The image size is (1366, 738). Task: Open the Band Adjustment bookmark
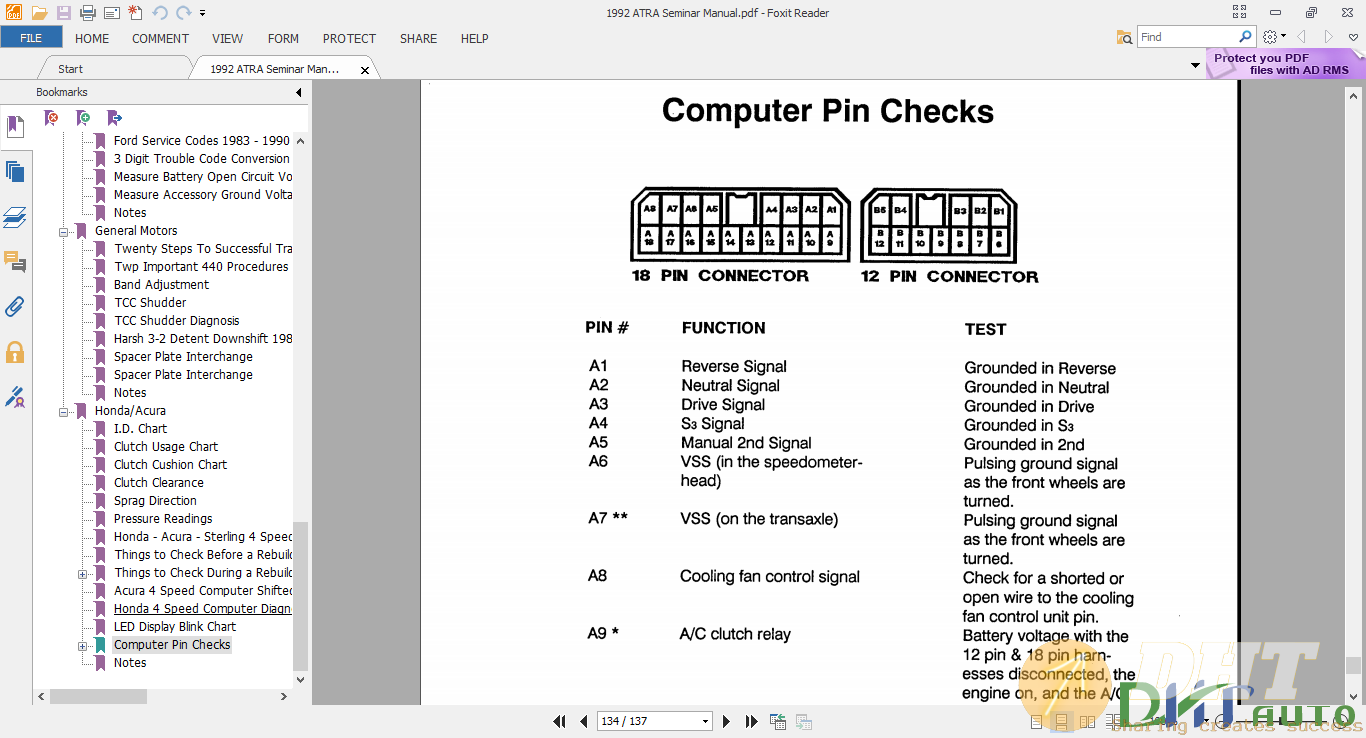tap(161, 285)
